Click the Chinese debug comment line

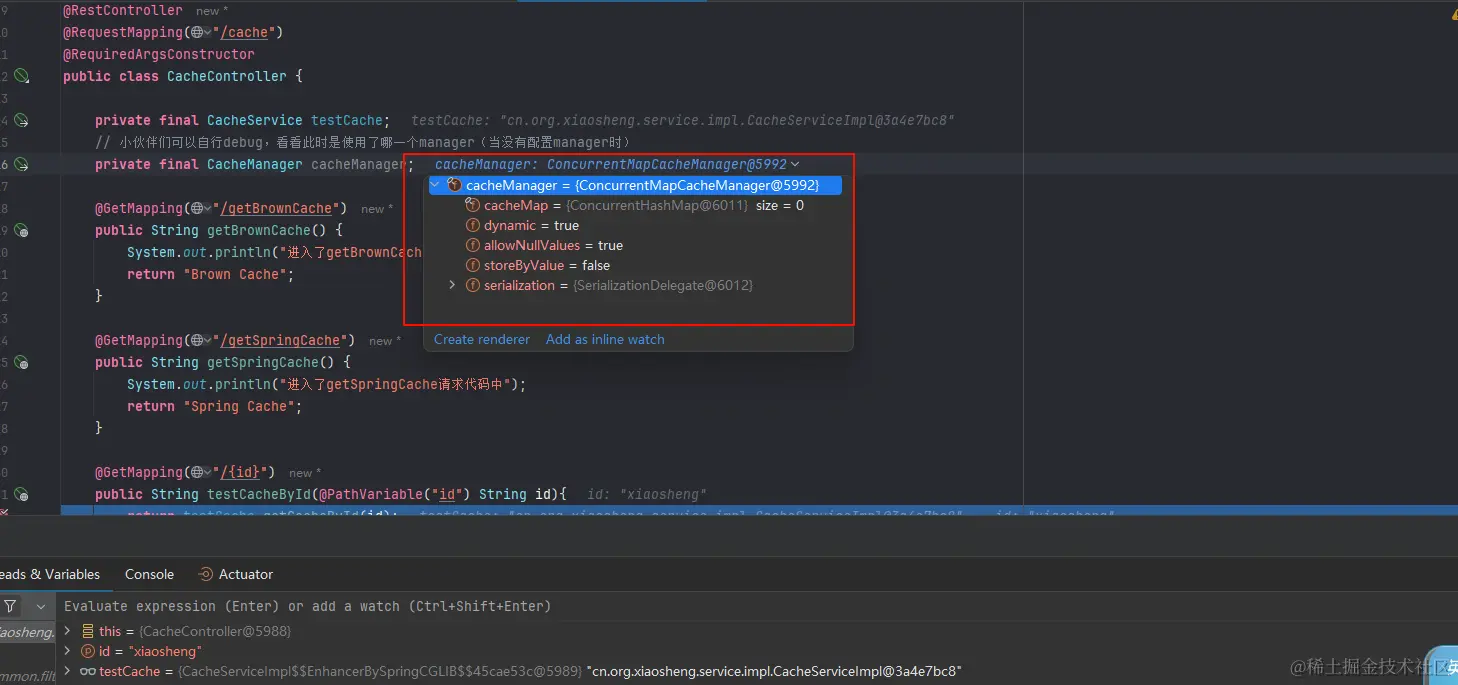pyautogui.click(x=363, y=142)
